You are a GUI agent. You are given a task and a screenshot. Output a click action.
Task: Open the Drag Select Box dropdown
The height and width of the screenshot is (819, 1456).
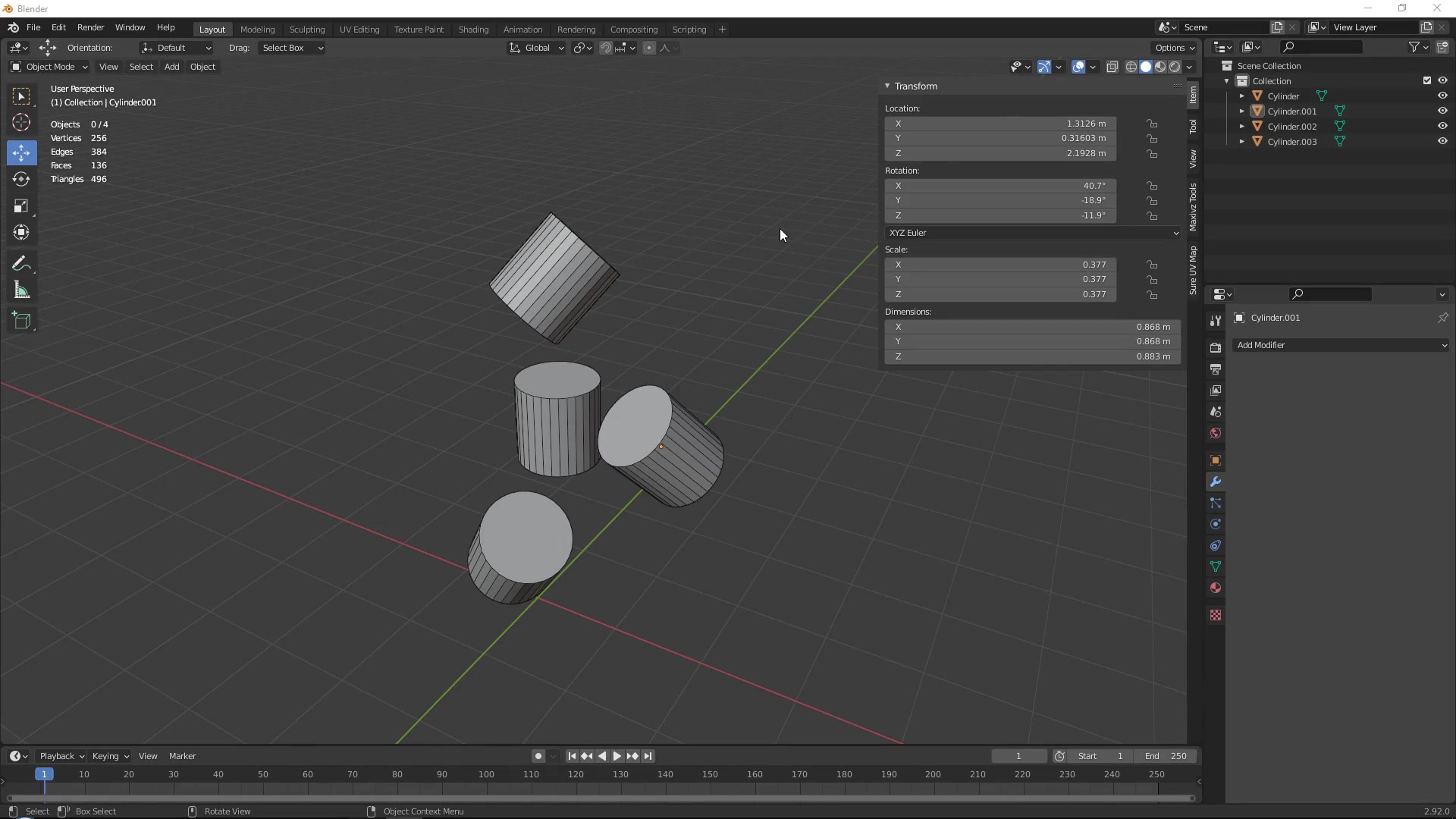[292, 48]
